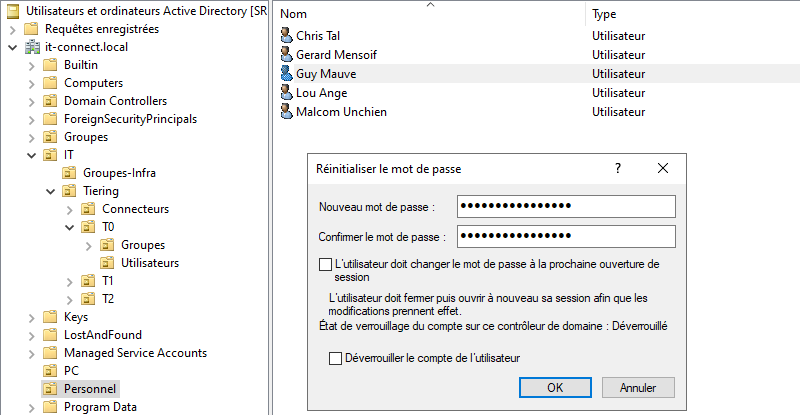Enable user must change password at next logon

pos(324,264)
